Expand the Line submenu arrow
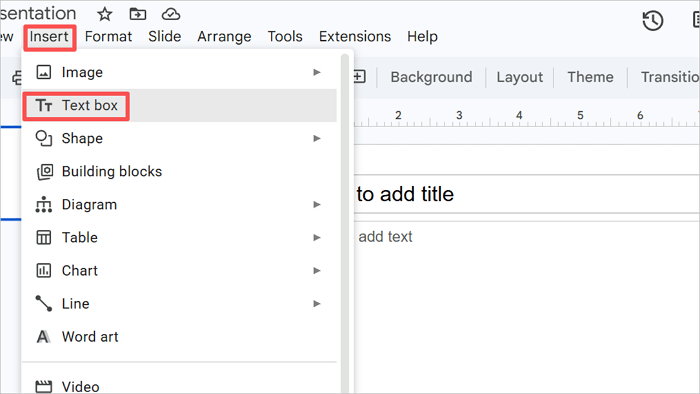 point(317,303)
